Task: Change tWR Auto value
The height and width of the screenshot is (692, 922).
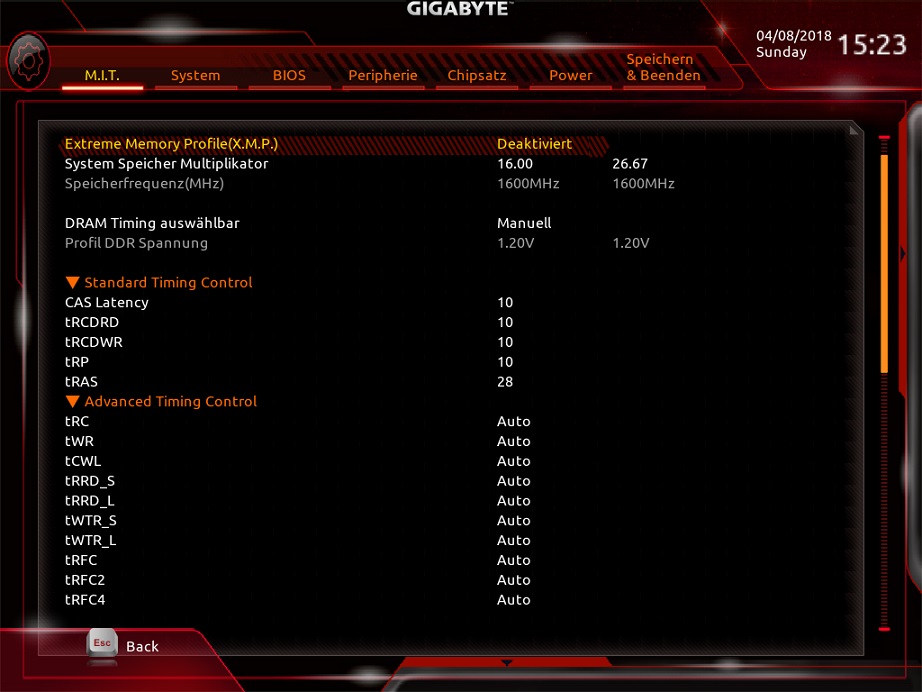Action: [x=513, y=442]
